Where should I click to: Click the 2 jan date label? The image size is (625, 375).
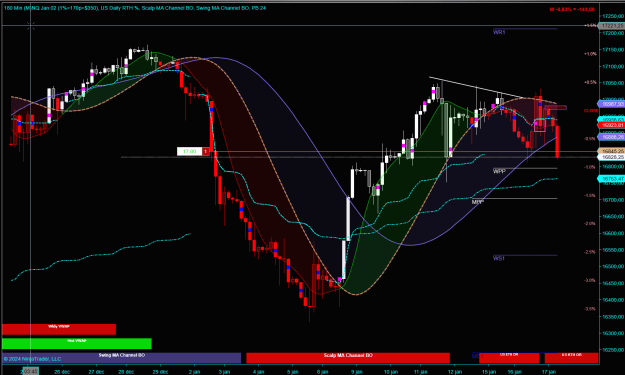pos(194,371)
